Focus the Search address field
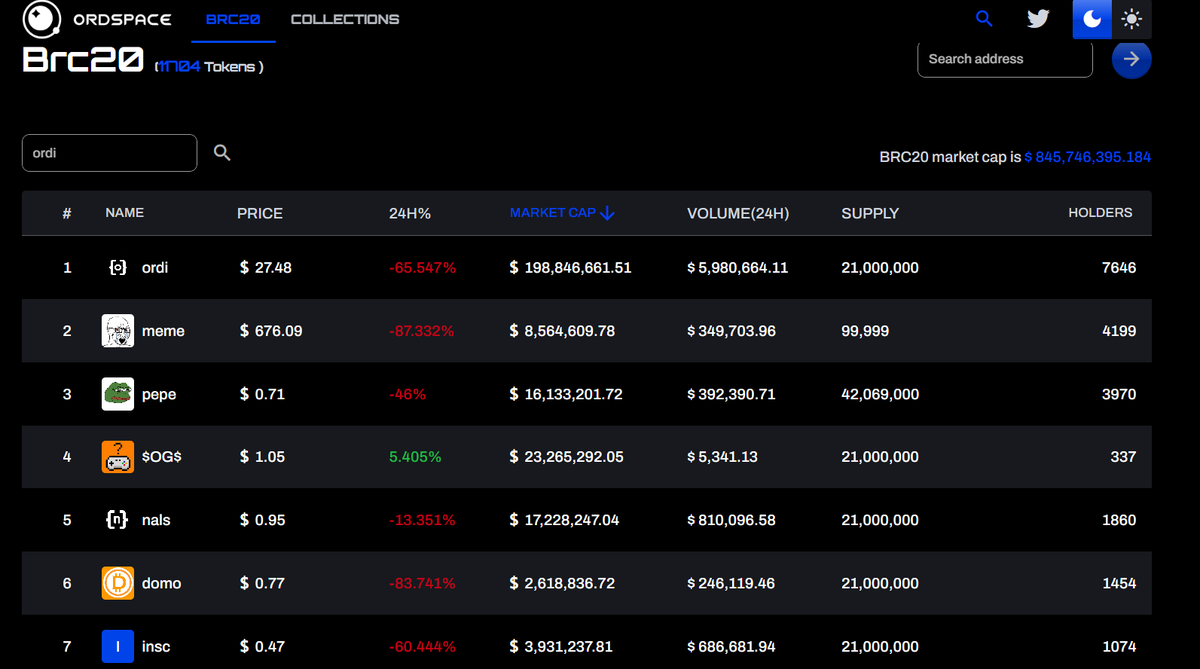The height and width of the screenshot is (669, 1200). pyautogui.click(x=1005, y=59)
